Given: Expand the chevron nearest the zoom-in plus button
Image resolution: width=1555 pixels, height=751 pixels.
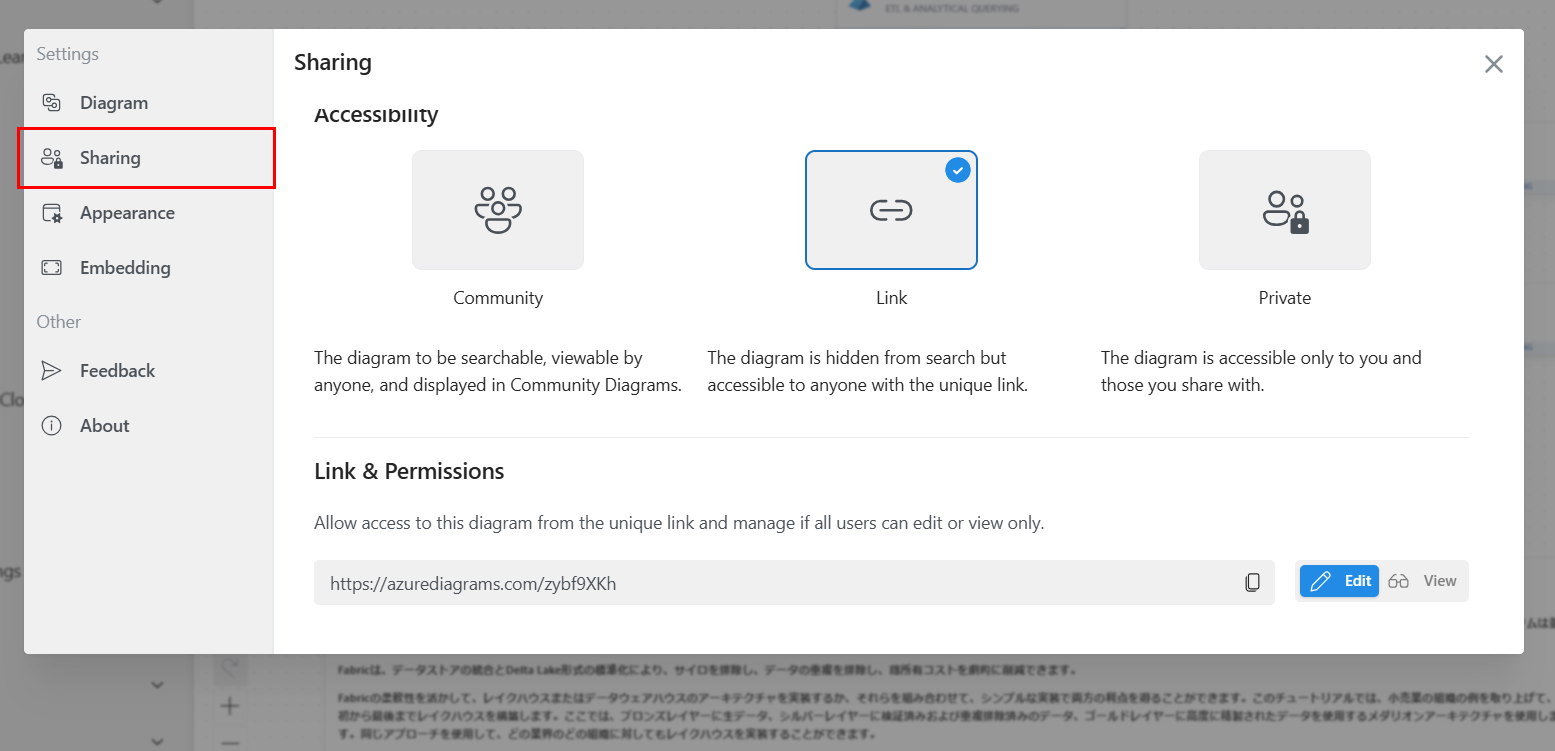Looking at the screenshot, I should pos(157,685).
